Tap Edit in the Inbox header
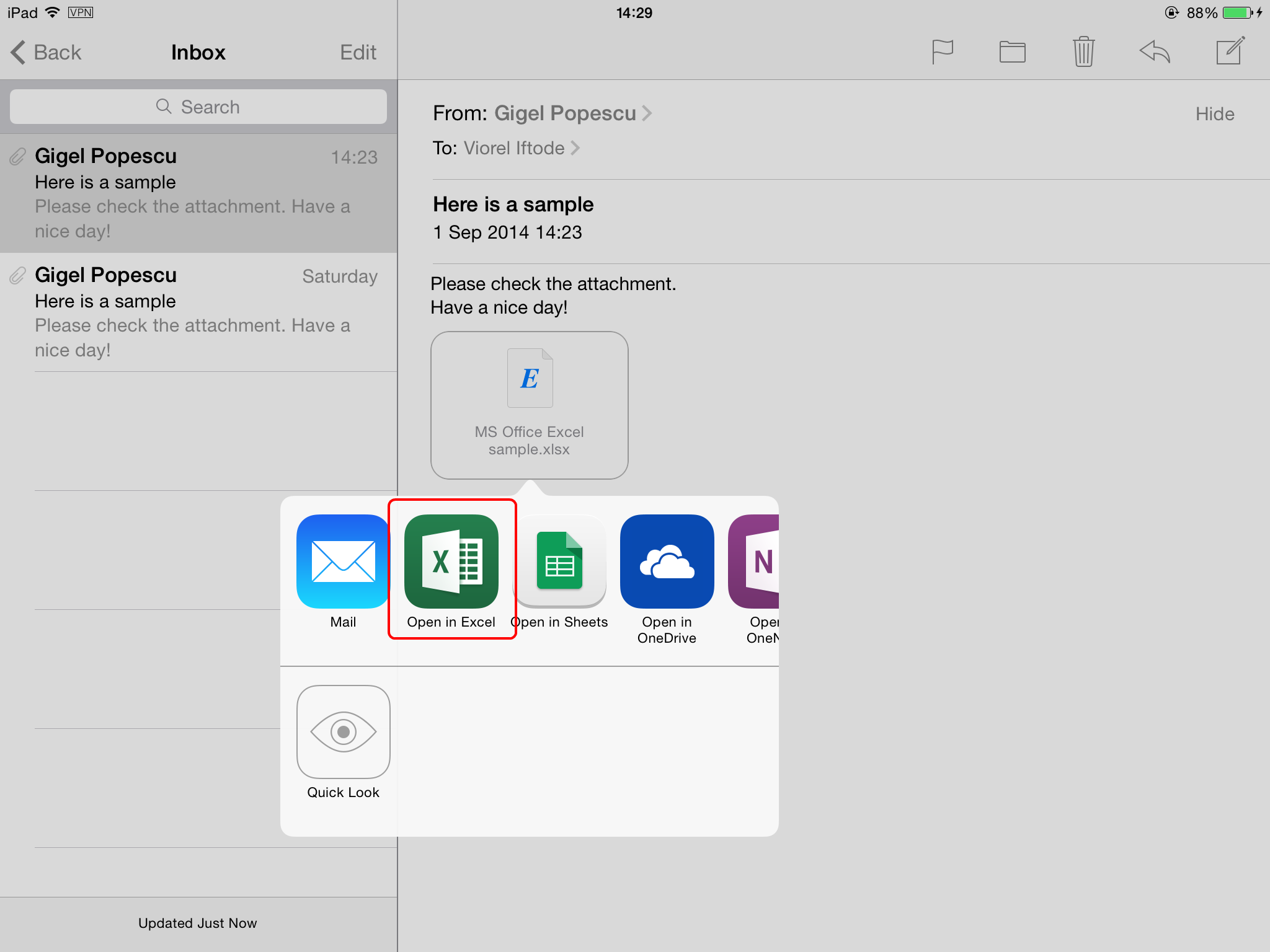This screenshot has height=952, width=1270. click(x=358, y=53)
